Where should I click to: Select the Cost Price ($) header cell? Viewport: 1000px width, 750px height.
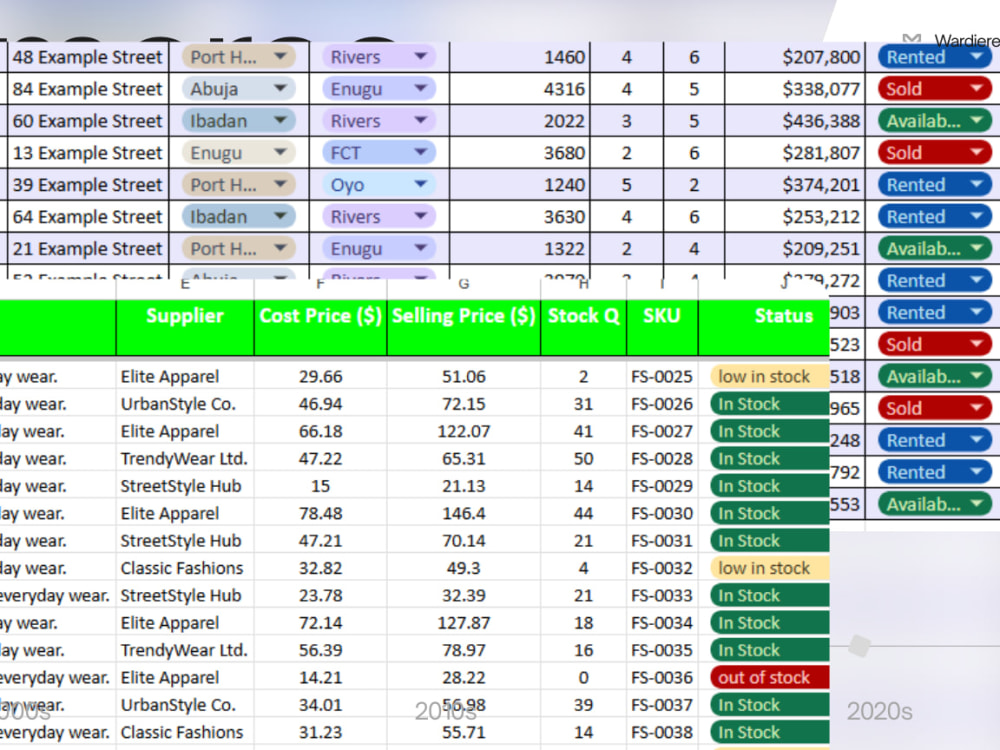(320, 327)
